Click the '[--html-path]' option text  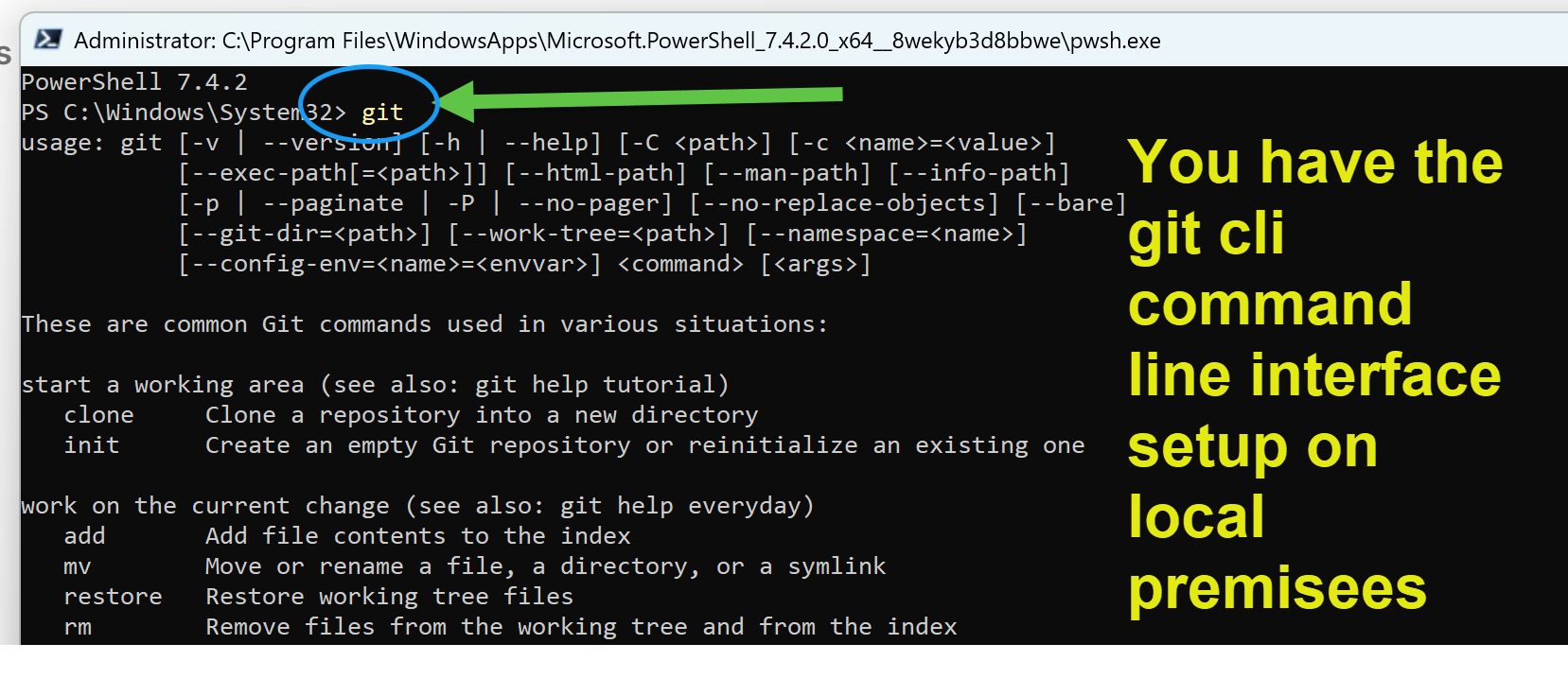(x=595, y=173)
